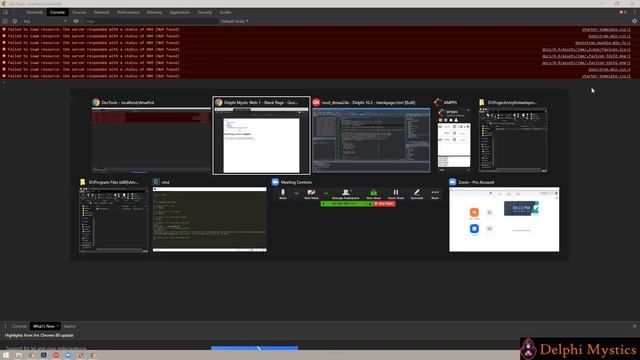Image resolution: width=640 pixels, height=360 pixels.
Task: Open the Audits tab
Action: 225,12
